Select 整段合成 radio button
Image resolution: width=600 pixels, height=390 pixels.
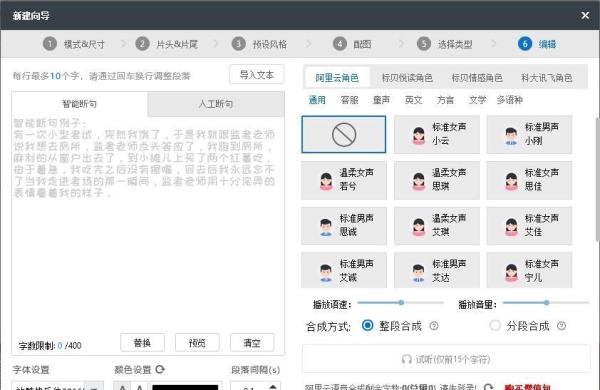pos(367,325)
